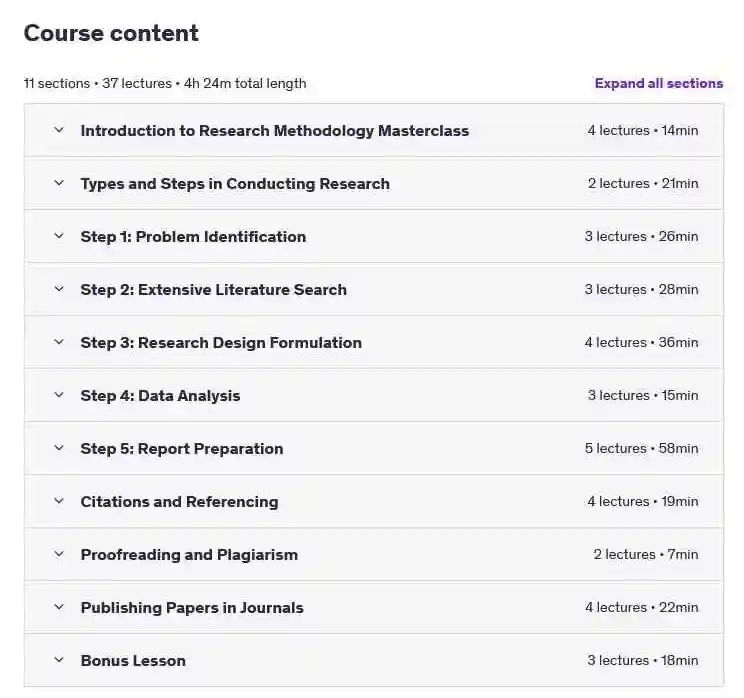This screenshot has height=698, width=744.
Task: Click Publishing Papers in Journals heading
Action: [192, 608]
